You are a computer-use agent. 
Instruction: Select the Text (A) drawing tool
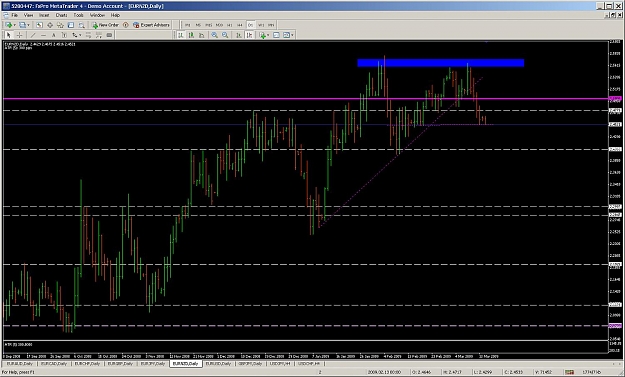[53, 35]
